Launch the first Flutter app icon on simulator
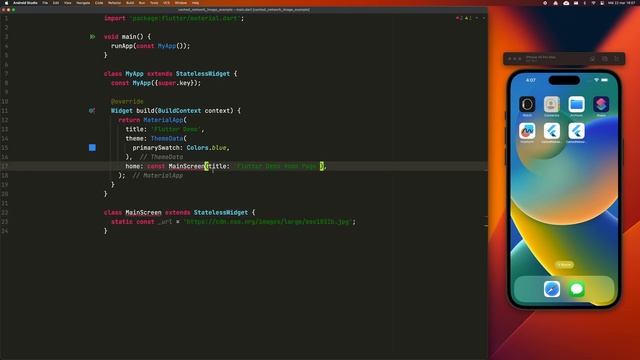 point(551,131)
